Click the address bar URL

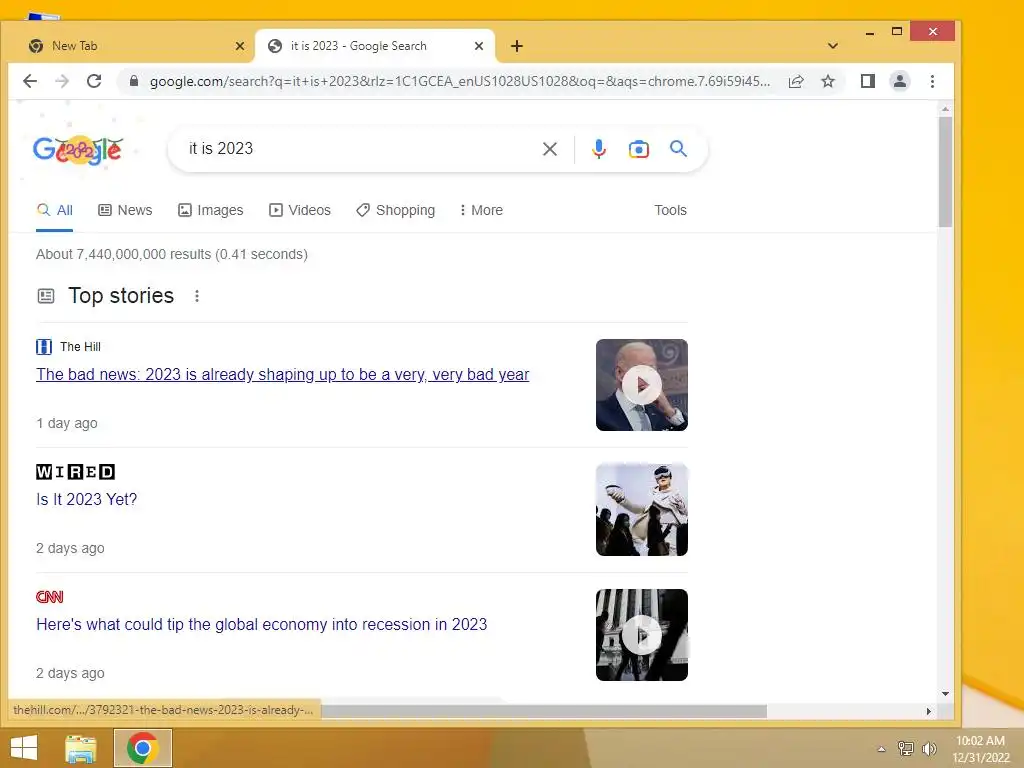click(460, 82)
